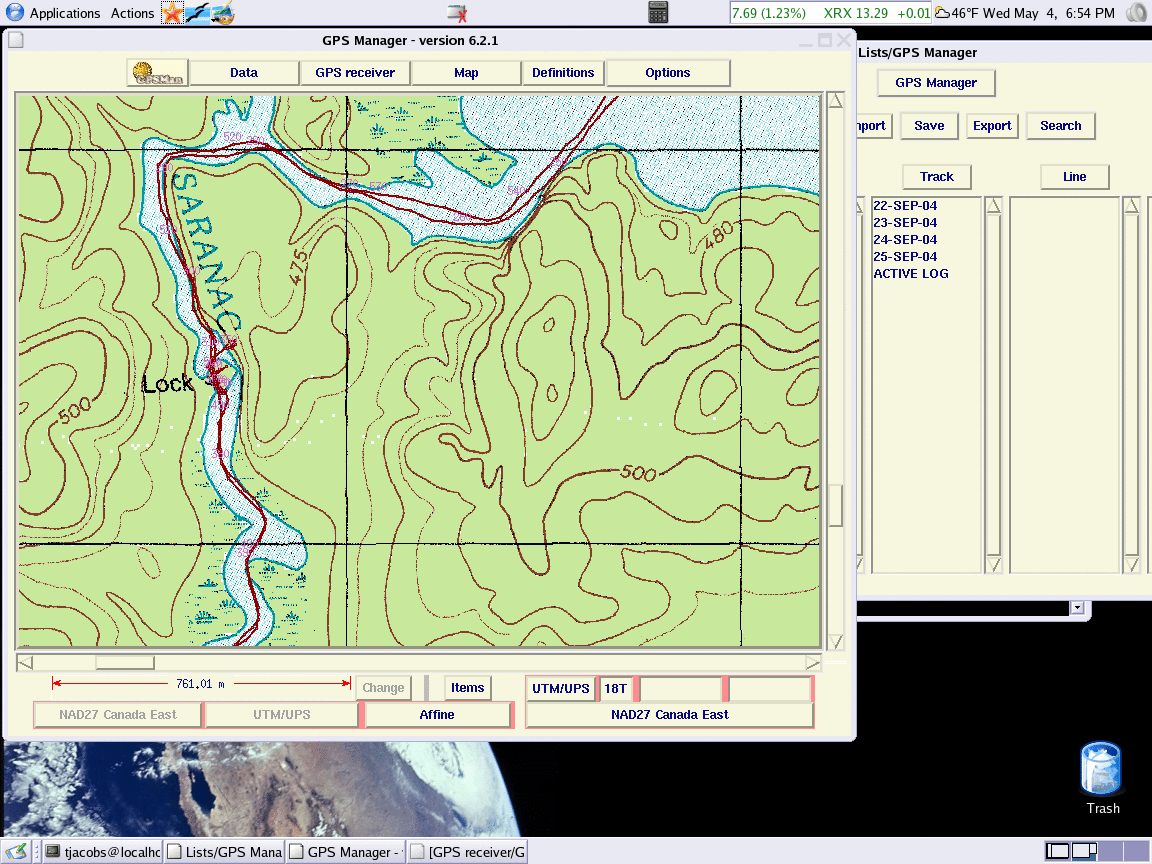Image resolution: width=1152 pixels, height=864 pixels.
Task: Click the Line list down scroll arrow
Action: (x=1131, y=564)
